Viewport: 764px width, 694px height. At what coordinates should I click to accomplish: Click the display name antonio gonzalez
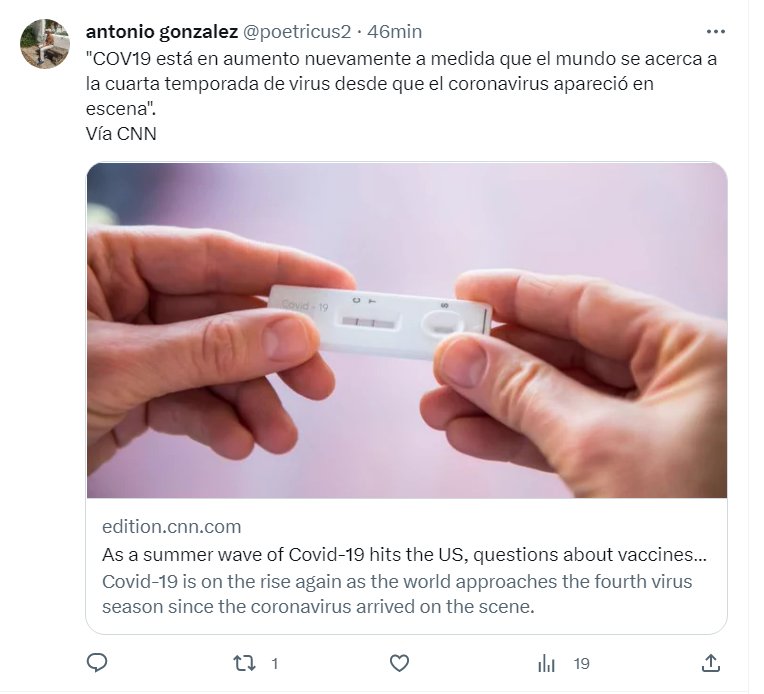(162, 32)
